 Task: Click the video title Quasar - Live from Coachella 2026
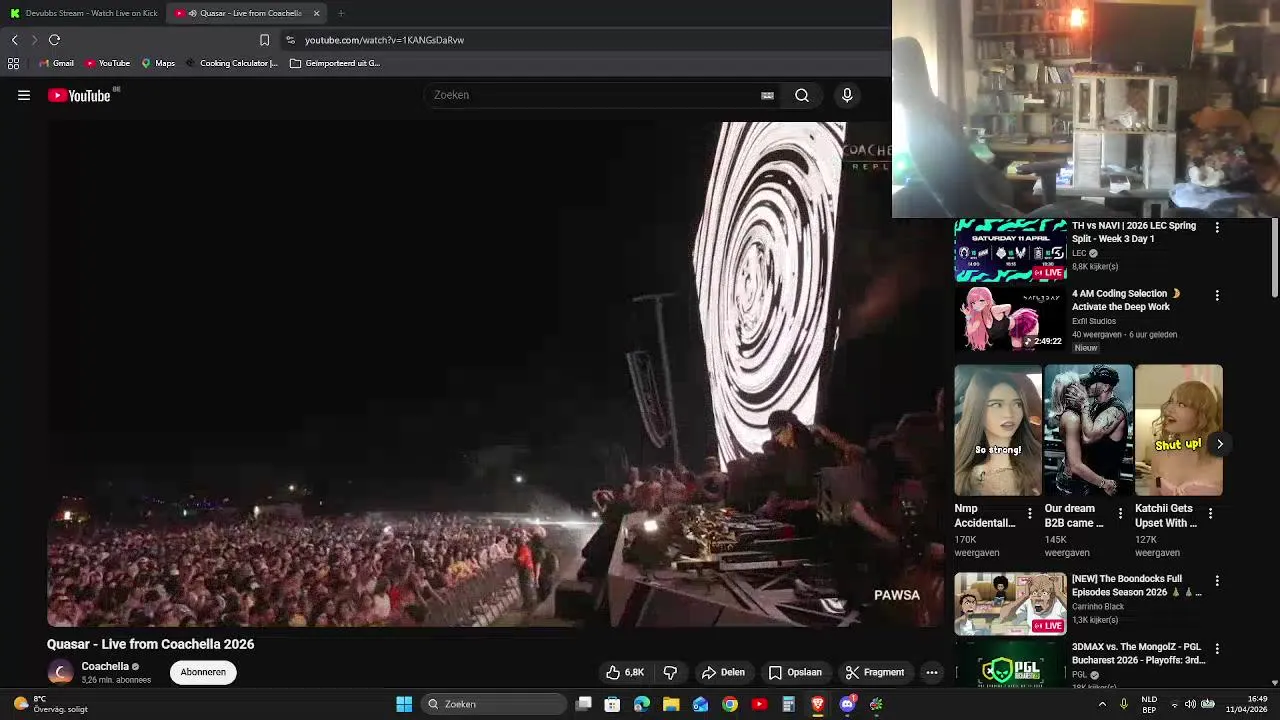150,644
